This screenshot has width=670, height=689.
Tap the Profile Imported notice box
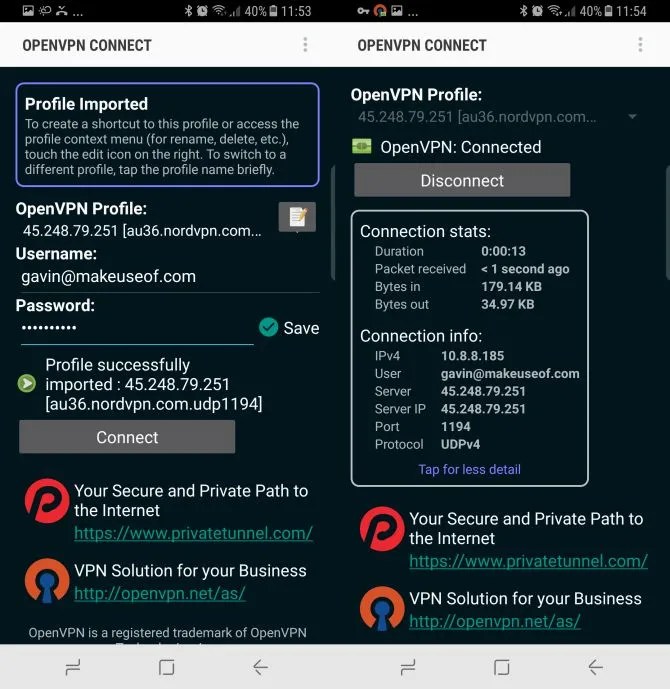pos(167,134)
